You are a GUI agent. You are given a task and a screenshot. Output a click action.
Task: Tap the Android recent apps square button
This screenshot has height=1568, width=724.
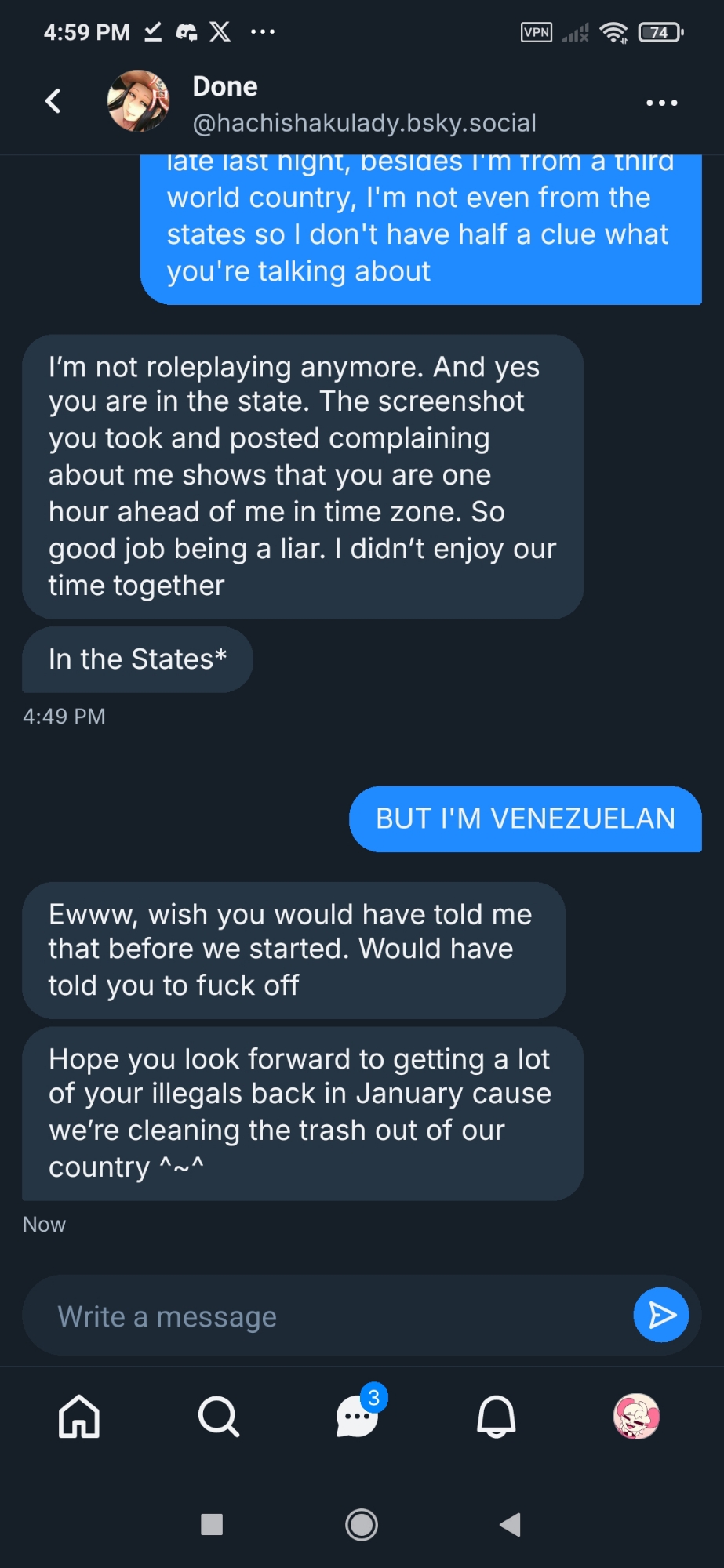click(x=212, y=1524)
